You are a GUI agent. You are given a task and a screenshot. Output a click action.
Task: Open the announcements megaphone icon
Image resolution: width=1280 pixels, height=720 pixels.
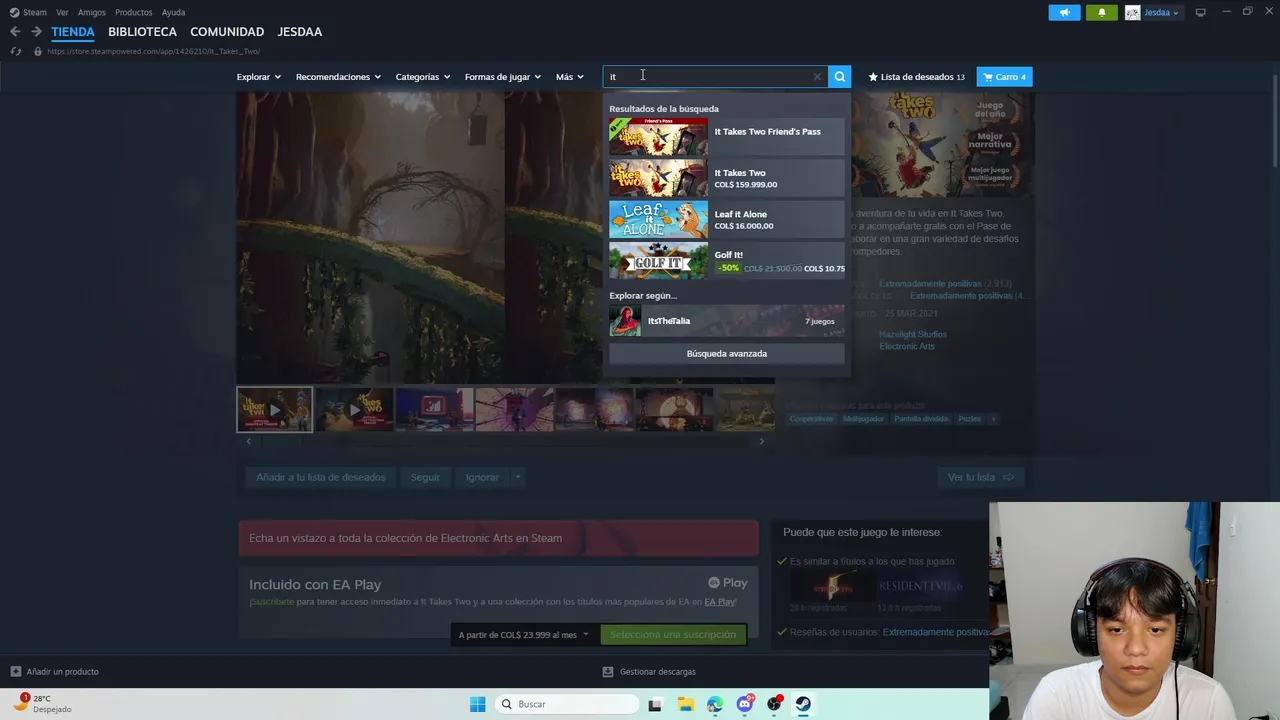click(x=1064, y=12)
